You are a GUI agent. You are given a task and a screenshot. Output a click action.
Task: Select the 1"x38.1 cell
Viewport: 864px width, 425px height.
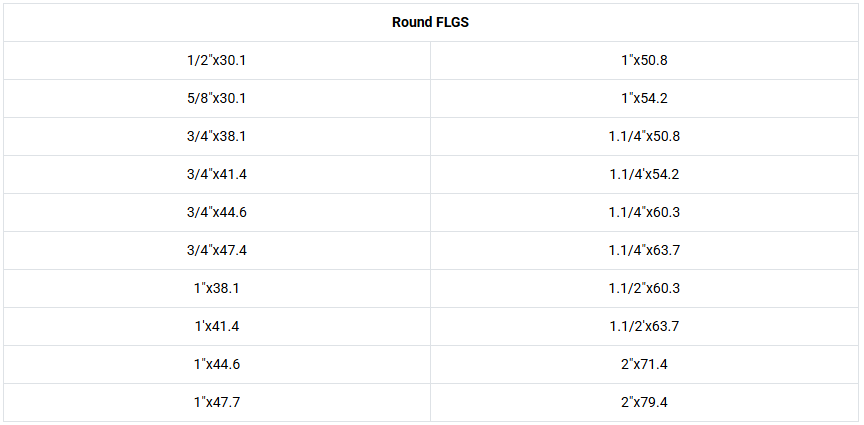[x=217, y=288]
